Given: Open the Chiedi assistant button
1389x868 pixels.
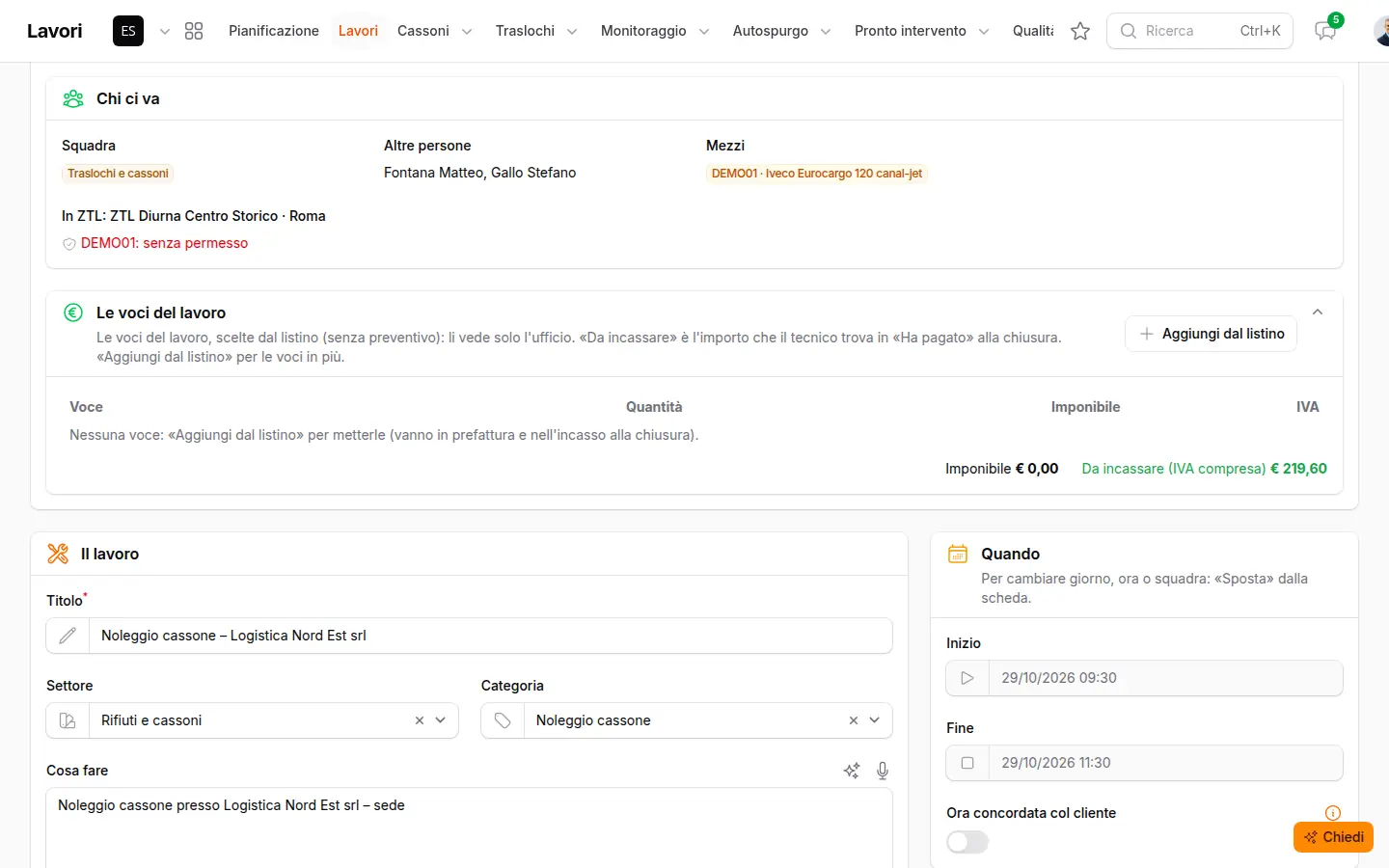Looking at the screenshot, I should (1333, 837).
